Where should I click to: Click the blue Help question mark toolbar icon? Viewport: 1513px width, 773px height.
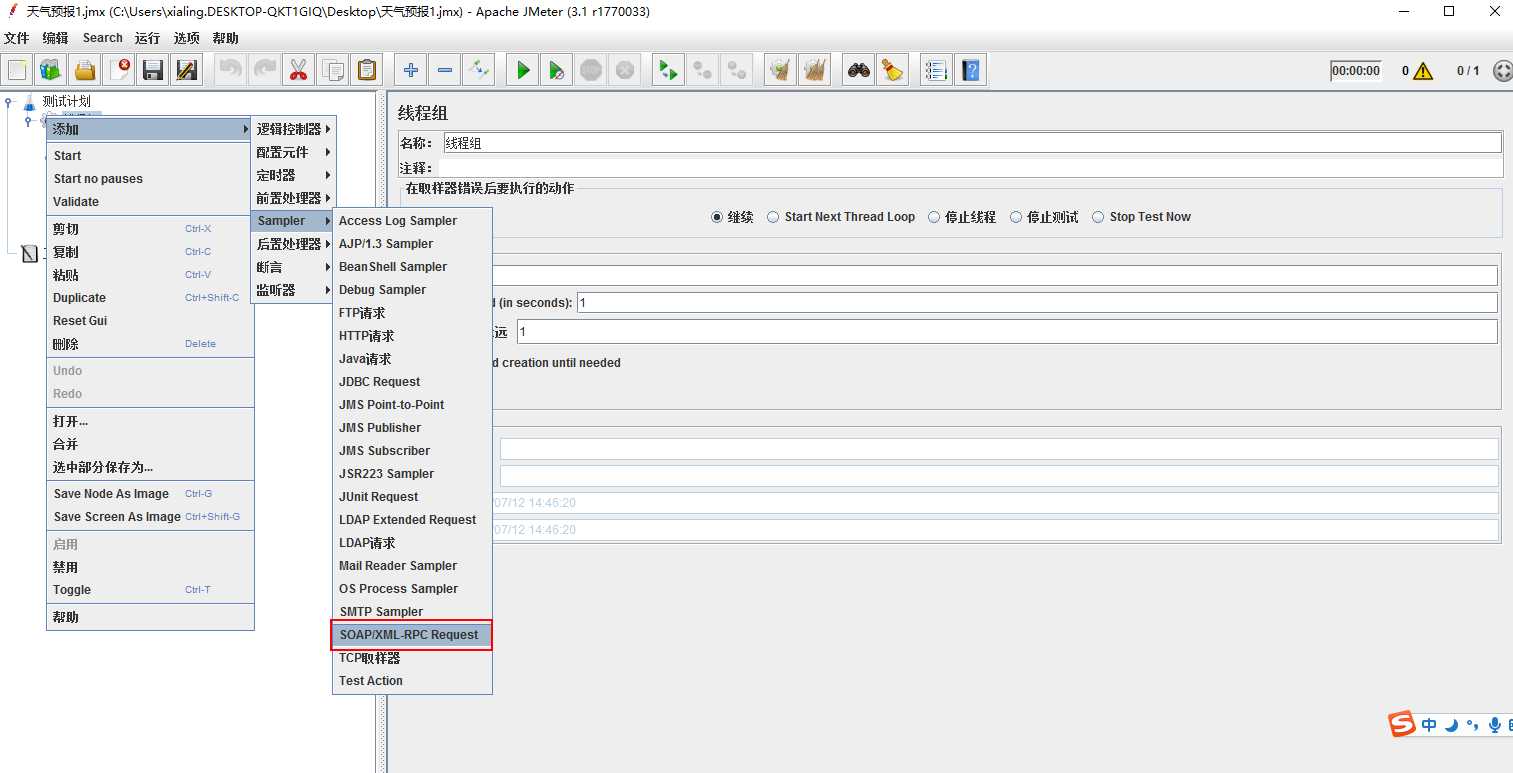pos(970,70)
